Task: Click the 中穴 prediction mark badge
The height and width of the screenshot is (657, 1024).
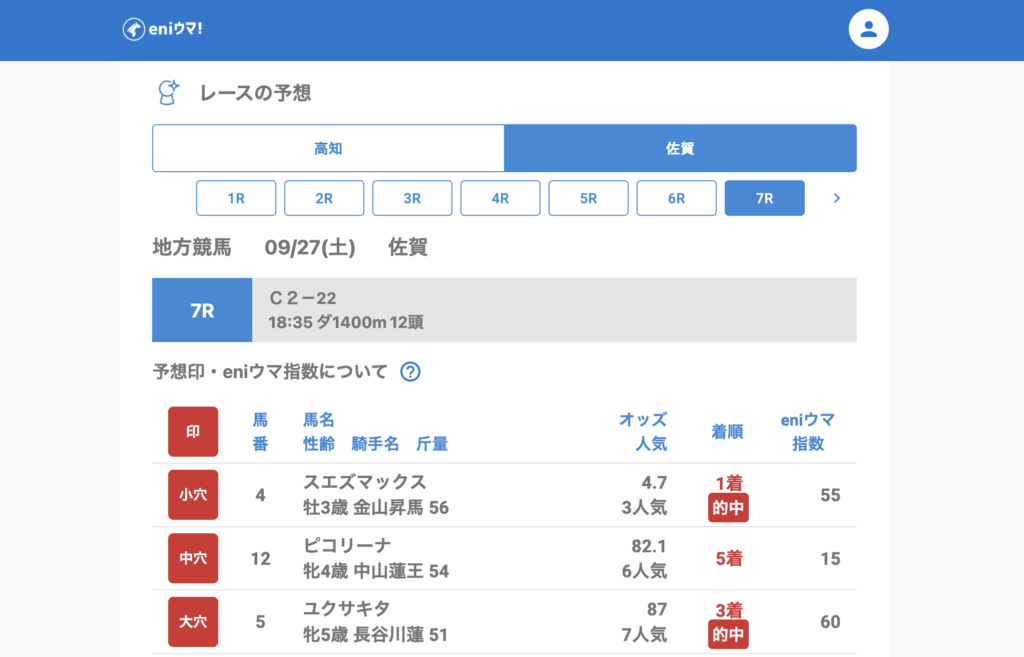Action: tap(193, 559)
